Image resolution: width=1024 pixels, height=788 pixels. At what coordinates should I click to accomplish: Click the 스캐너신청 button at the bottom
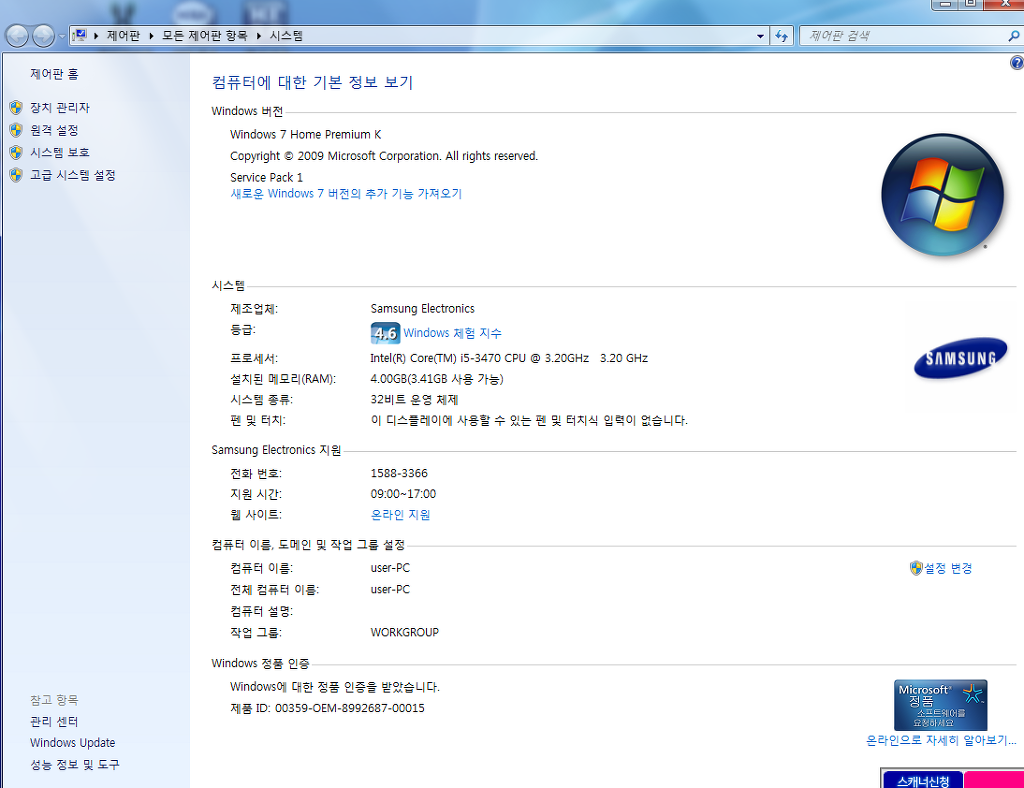(923, 781)
